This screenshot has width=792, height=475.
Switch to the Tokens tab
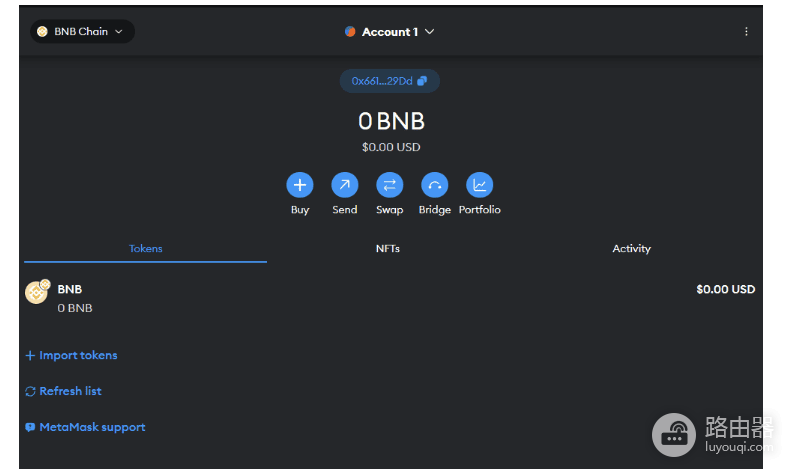coord(145,249)
